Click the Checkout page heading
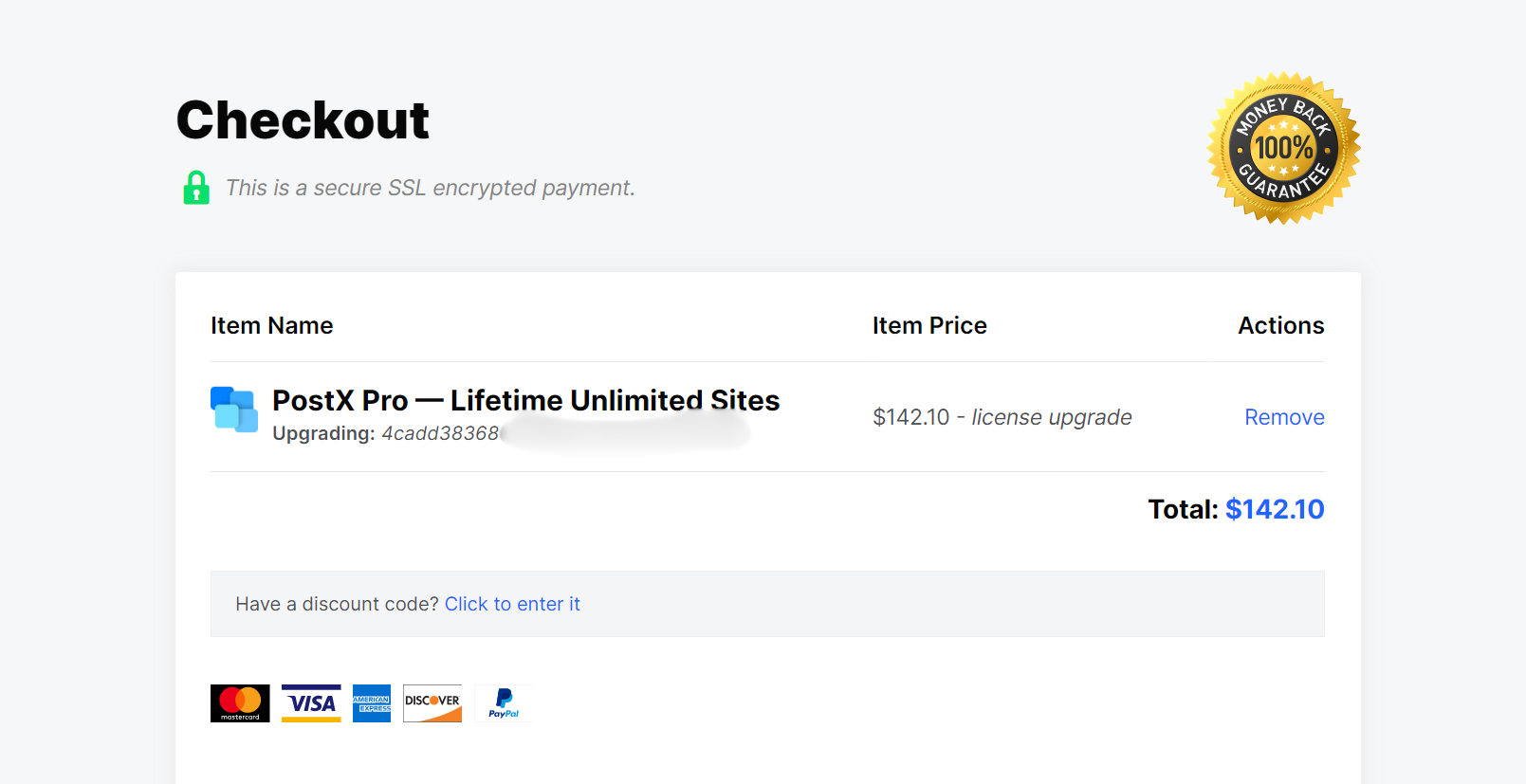 click(x=303, y=120)
